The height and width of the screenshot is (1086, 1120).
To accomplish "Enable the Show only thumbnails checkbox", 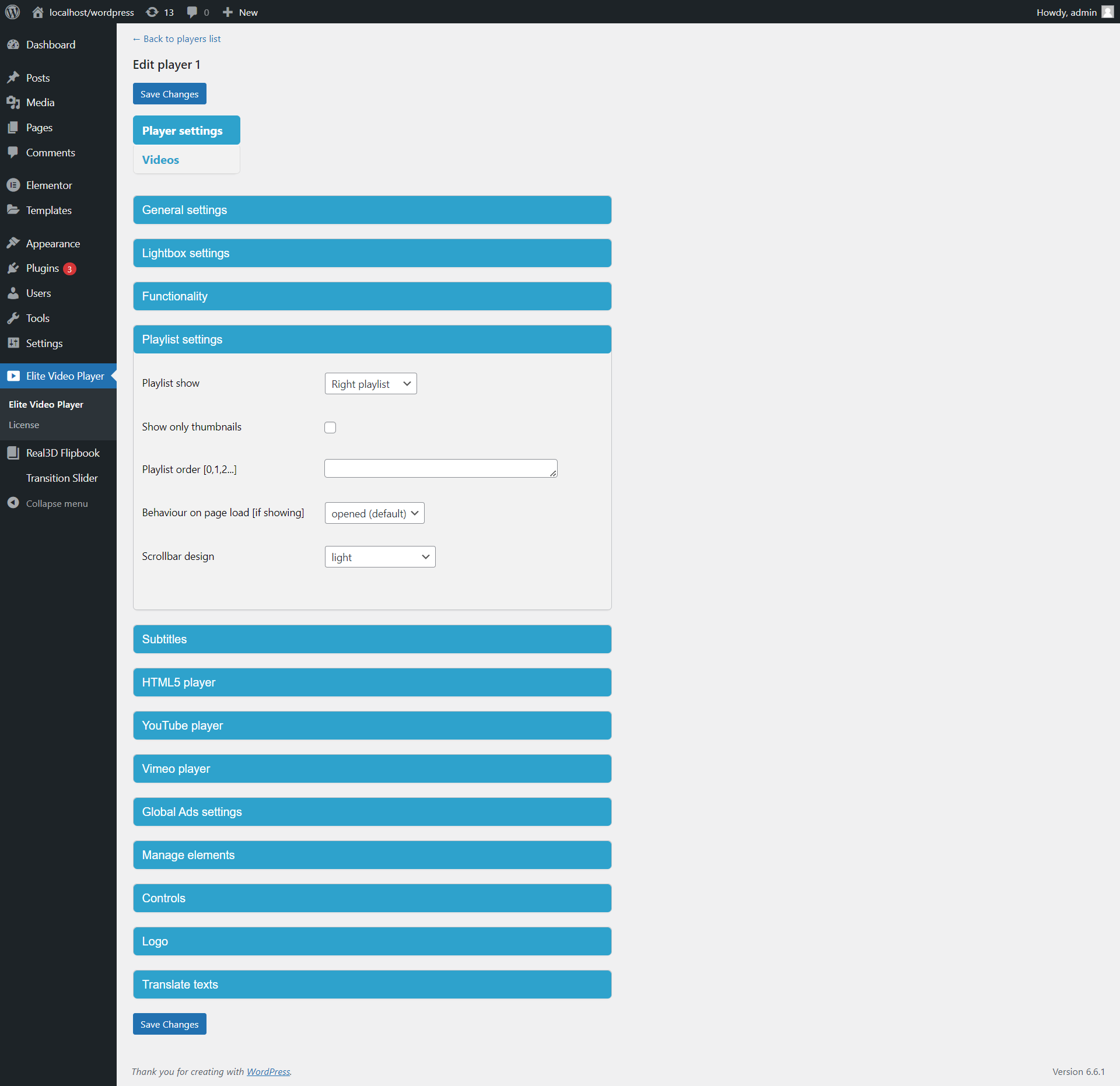I will pos(330,428).
